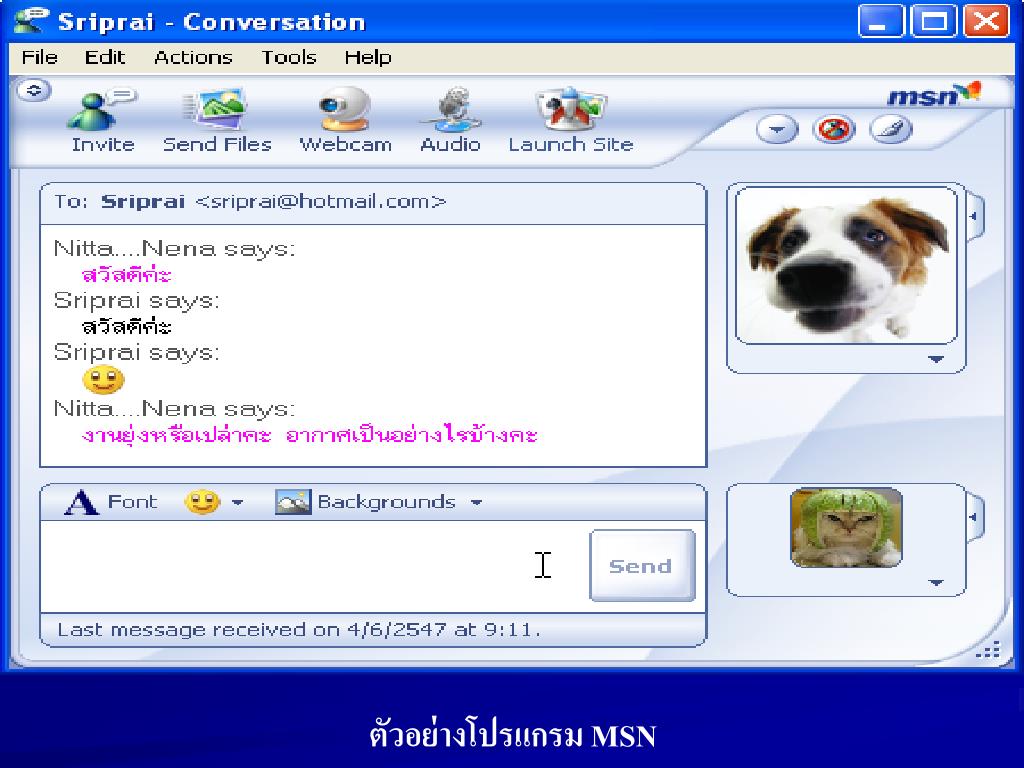Click the Launch Site rocket icon

coord(571,108)
